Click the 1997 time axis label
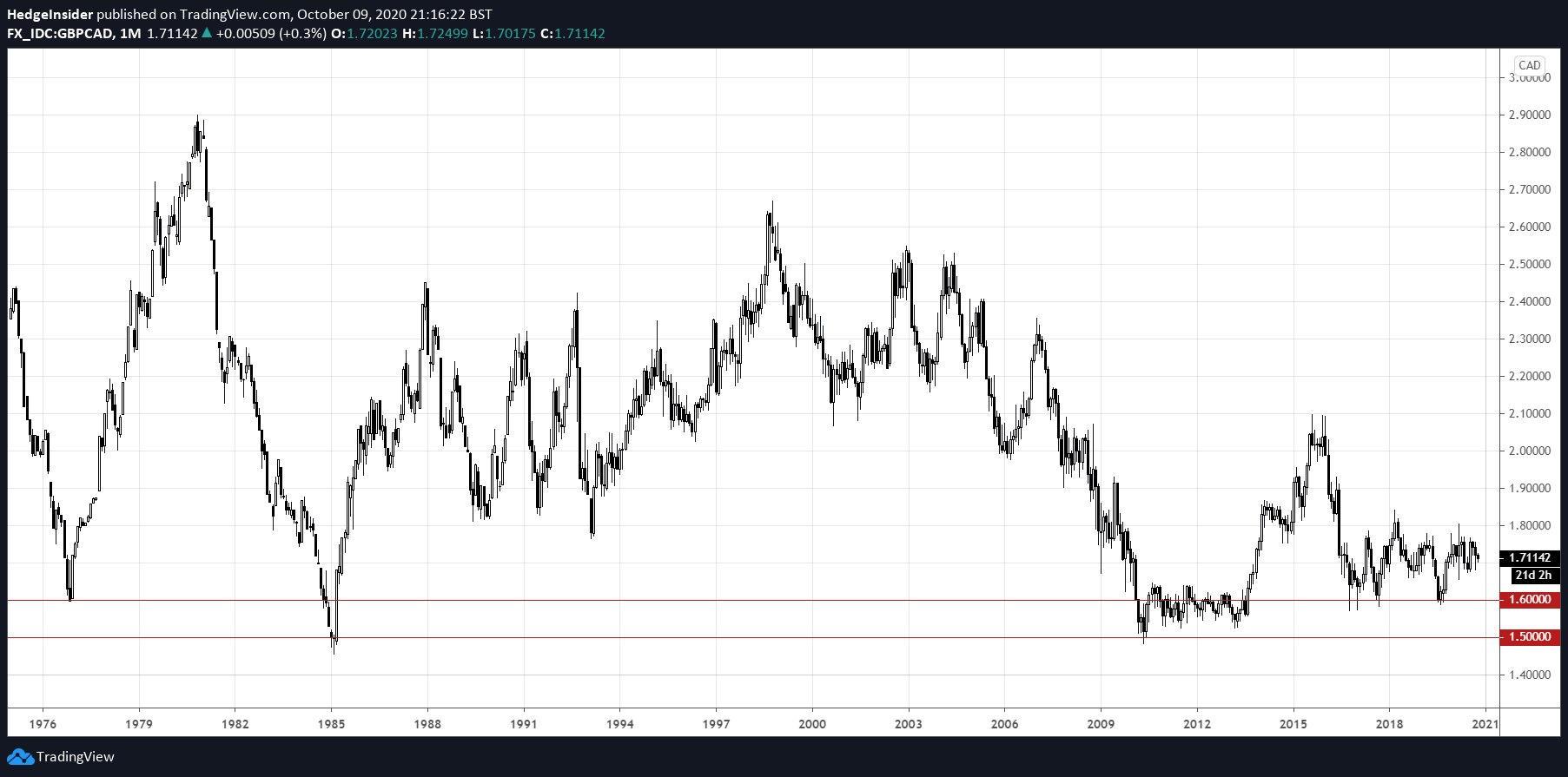Viewport: 1568px width, 777px height. [716, 724]
